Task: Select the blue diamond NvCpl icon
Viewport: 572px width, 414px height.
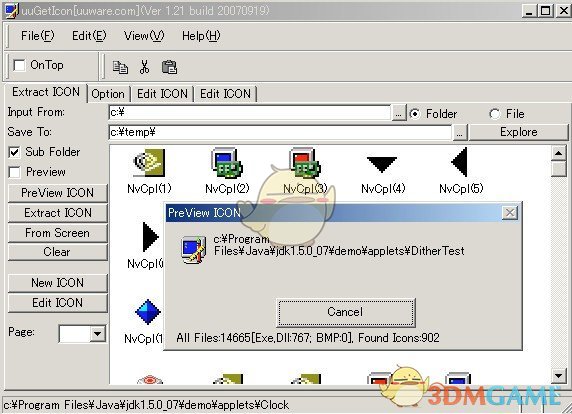Action: tap(148, 312)
